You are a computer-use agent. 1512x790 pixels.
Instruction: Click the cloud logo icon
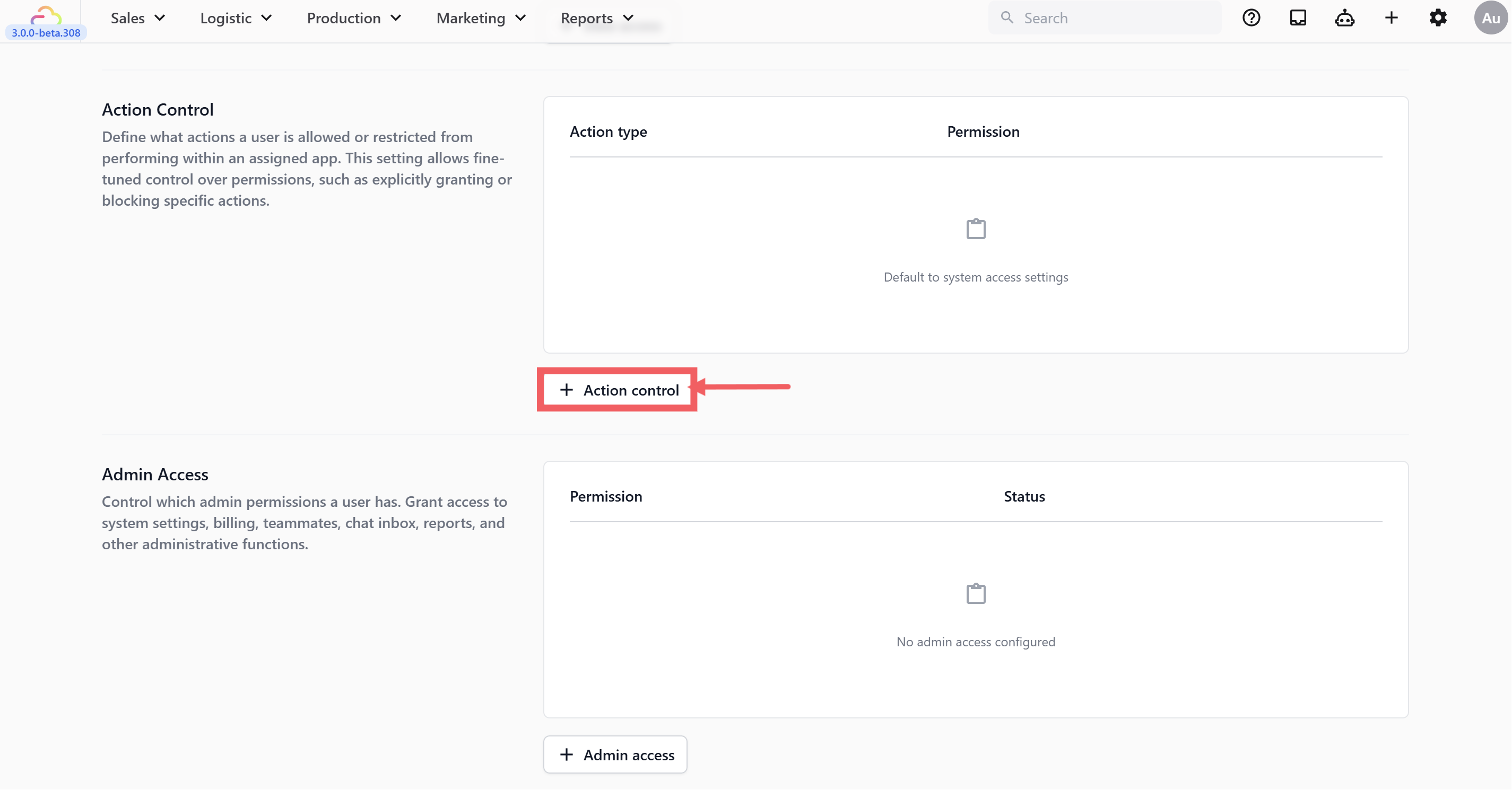pyautogui.click(x=46, y=14)
